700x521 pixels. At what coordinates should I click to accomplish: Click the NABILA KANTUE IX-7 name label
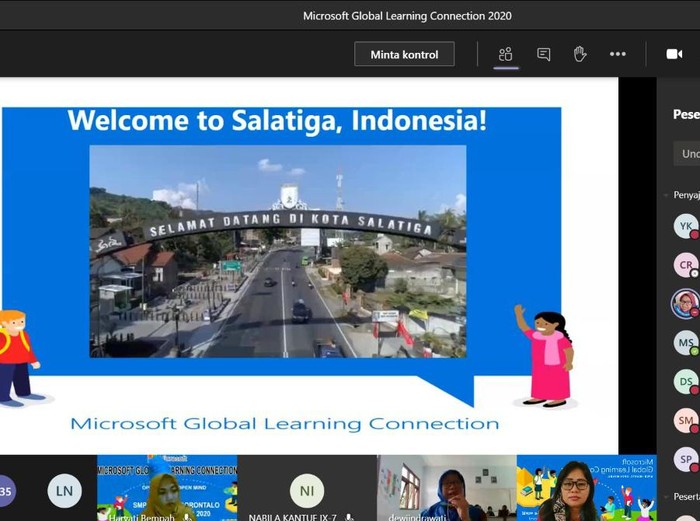[x=292, y=517]
